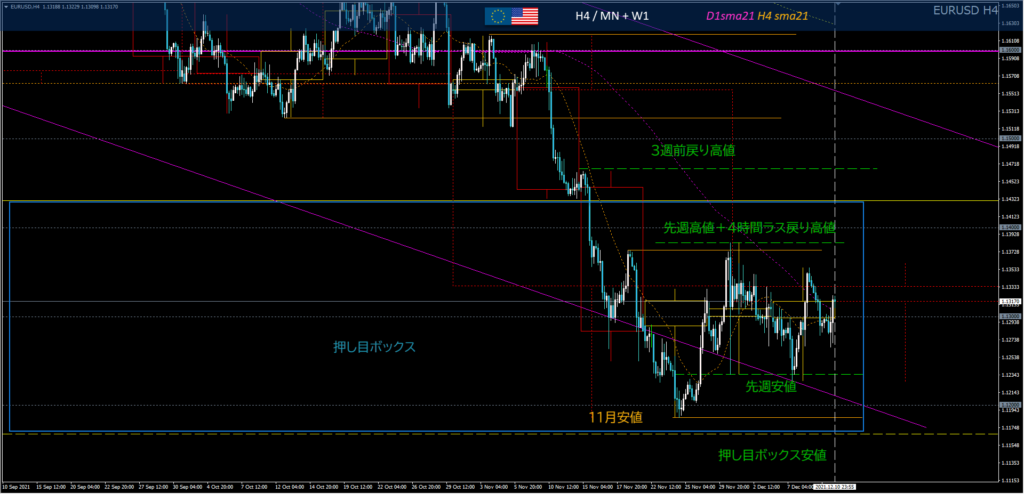This screenshot has width=1024, height=494.
Task: Click the 先週高値＋4時間ラス戻り高値 label
Action: click(x=749, y=228)
